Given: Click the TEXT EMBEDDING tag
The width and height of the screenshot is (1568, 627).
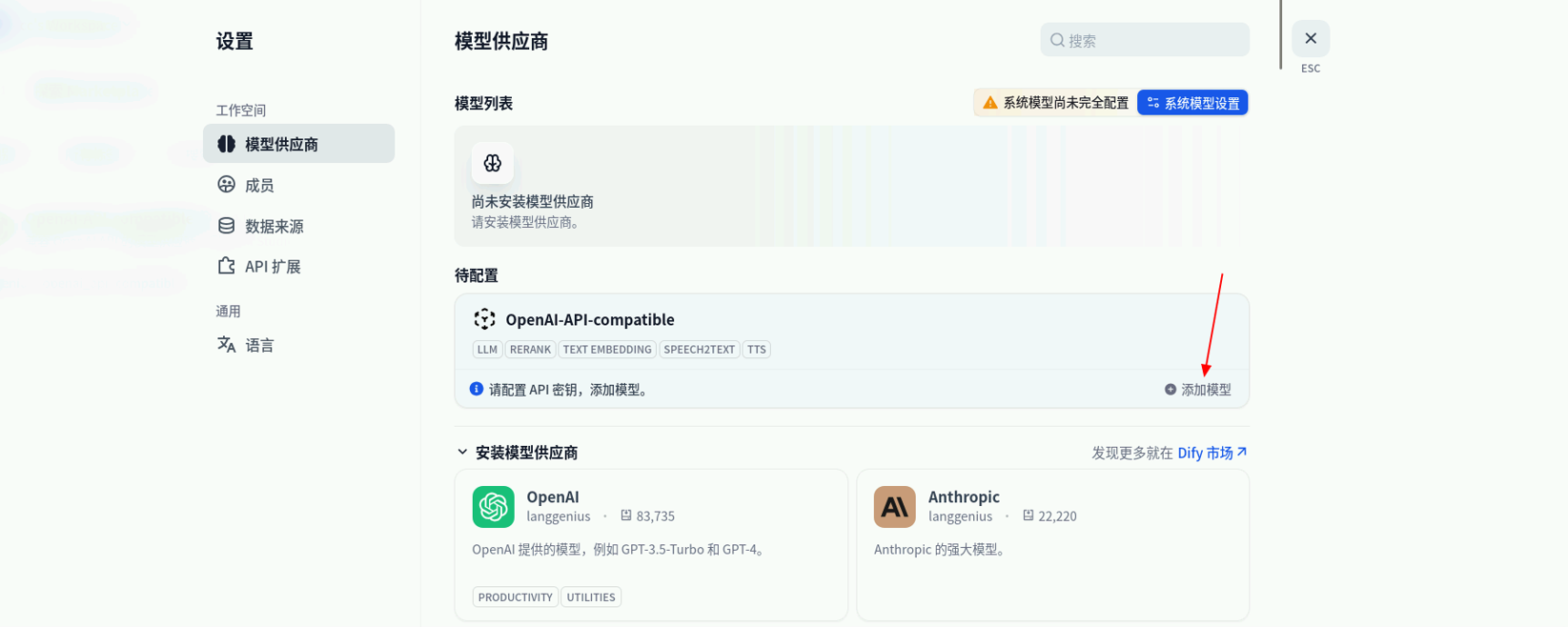Looking at the screenshot, I should 607,350.
